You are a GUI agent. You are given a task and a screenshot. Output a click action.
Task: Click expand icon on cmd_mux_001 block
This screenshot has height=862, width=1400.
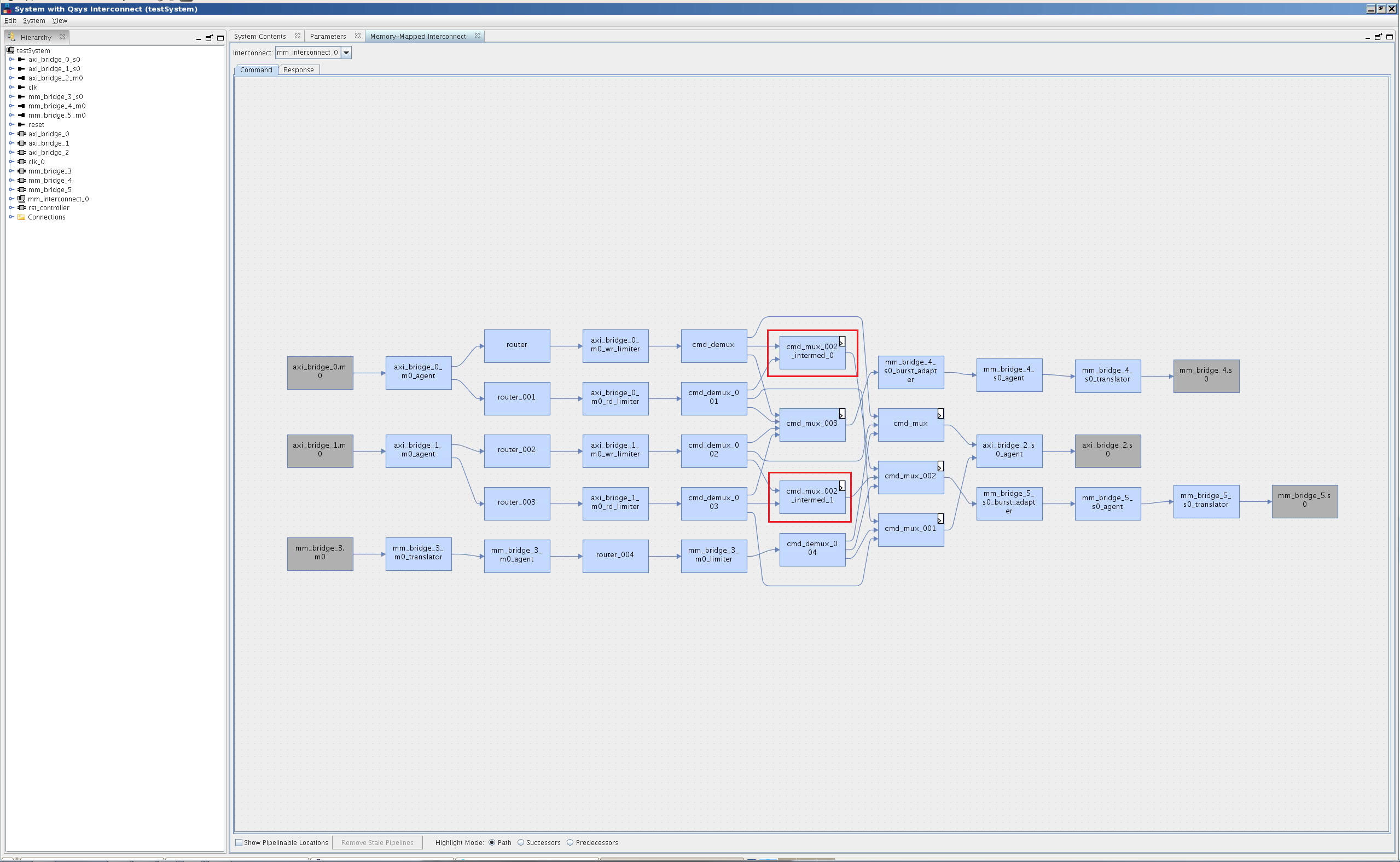[x=940, y=519]
